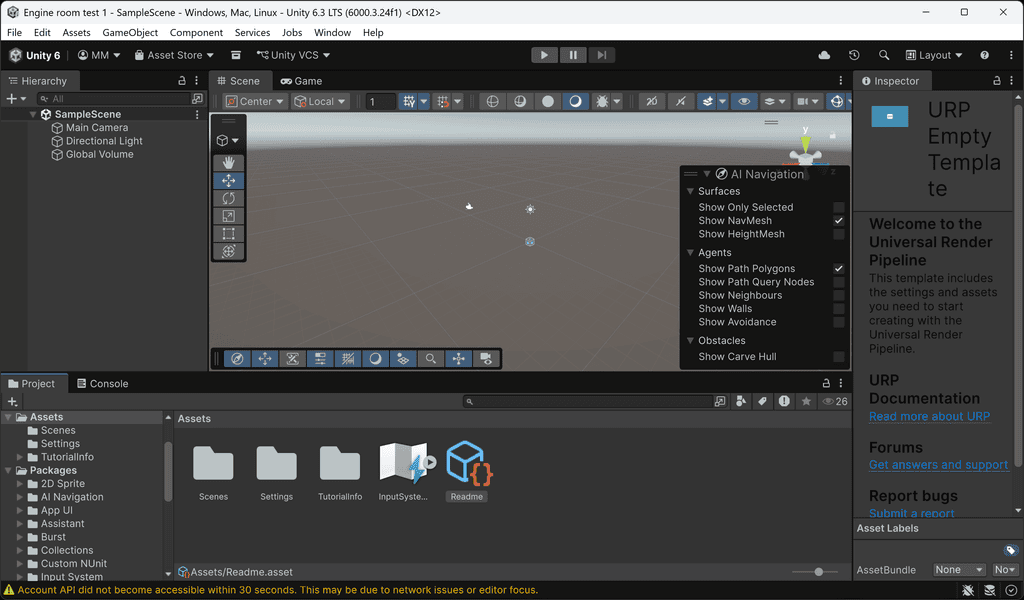This screenshot has height=600, width=1024.
Task: Click the favorites star icon in Project
Action: 806,402
